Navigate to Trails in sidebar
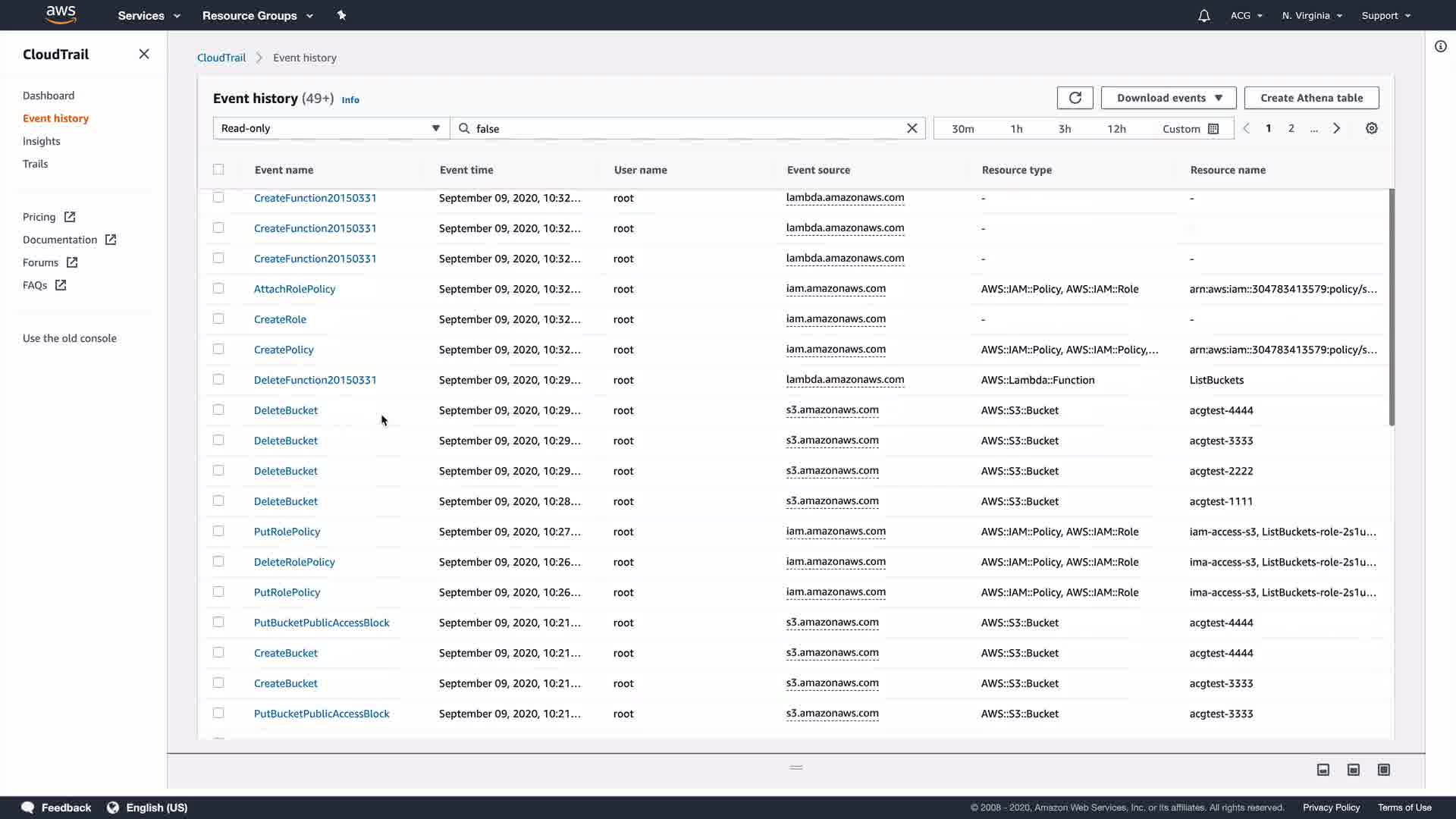The image size is (1456, 819). [x=35, y=164]
